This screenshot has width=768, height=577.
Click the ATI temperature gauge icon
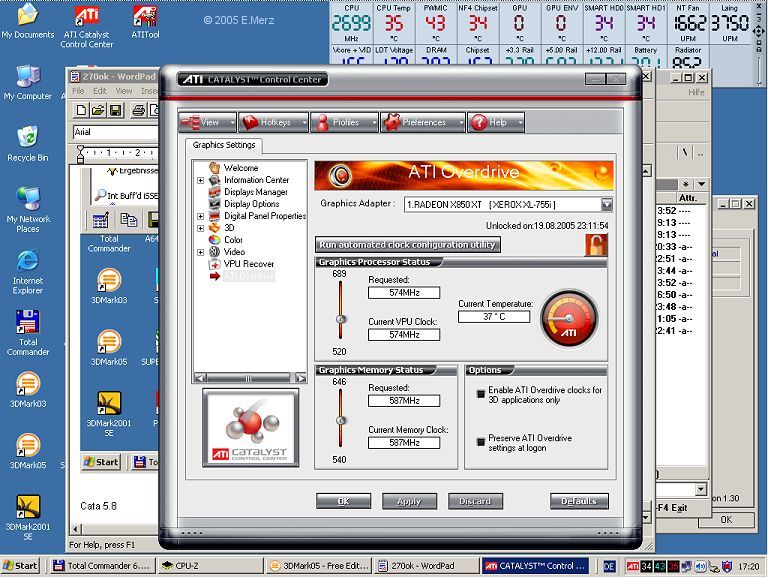(569, 320)
